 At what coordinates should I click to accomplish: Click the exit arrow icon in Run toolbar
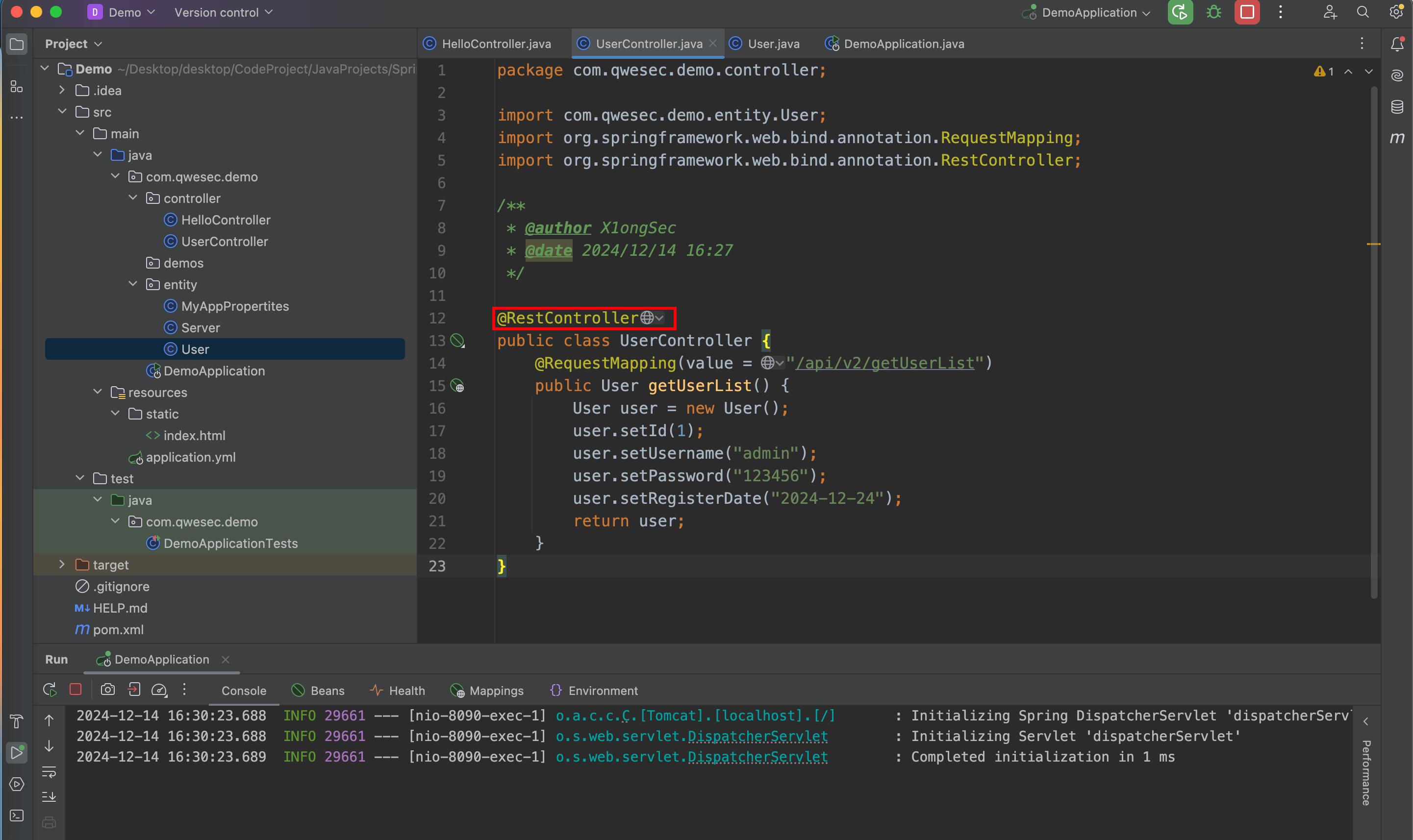click(x=133, y=690)
